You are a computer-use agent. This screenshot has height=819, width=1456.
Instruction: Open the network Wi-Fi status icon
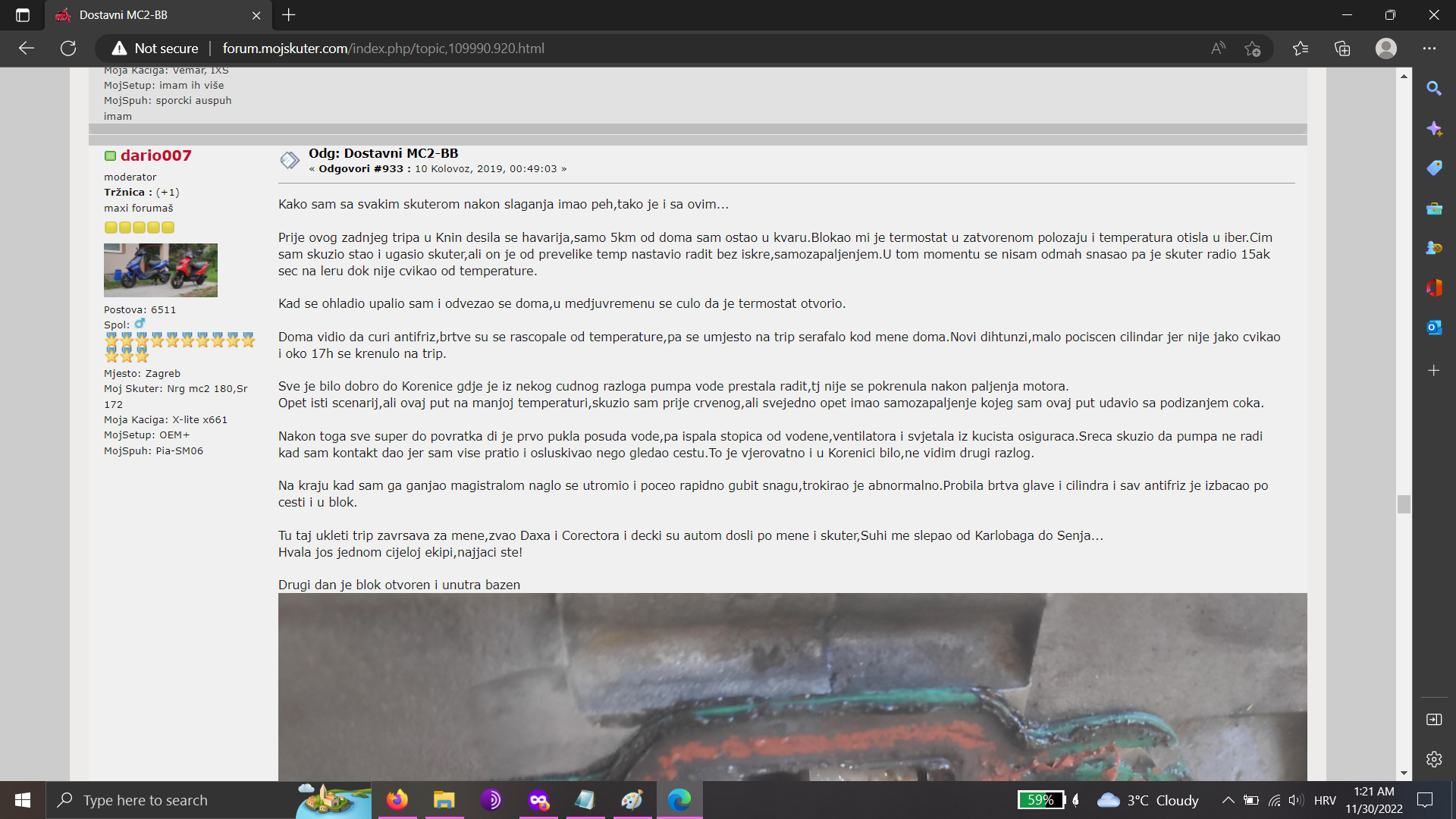tap(1274, 800)
